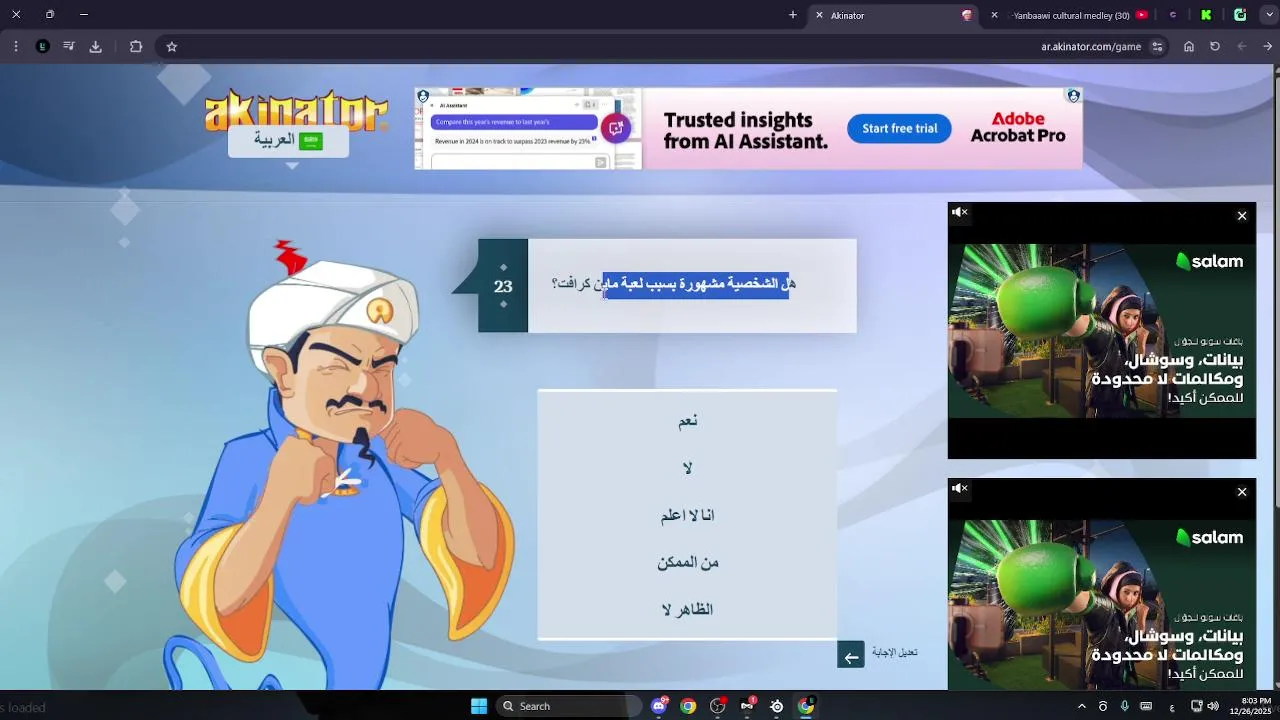1280x720 pixels.
Task: Click the ar.akinator.com/game address bar
Action: [1090, 46]
